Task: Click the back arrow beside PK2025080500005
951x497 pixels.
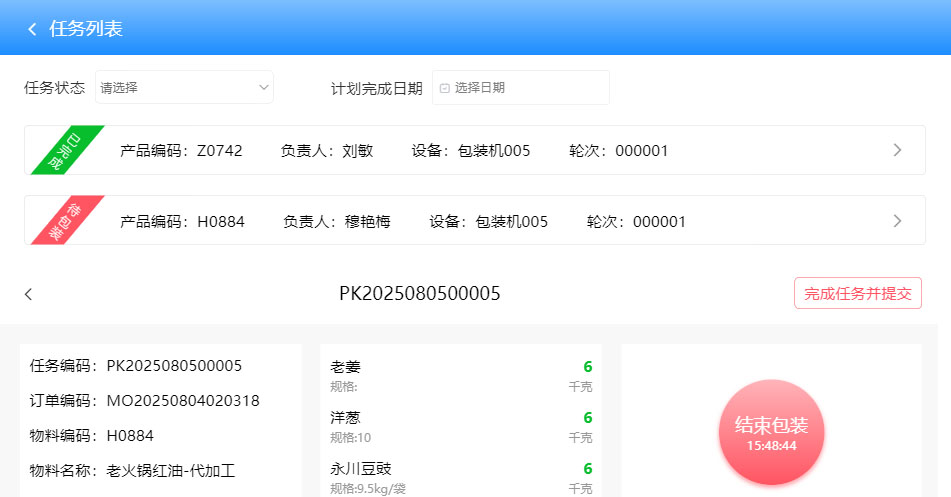Action: click(x=29, y=294)
